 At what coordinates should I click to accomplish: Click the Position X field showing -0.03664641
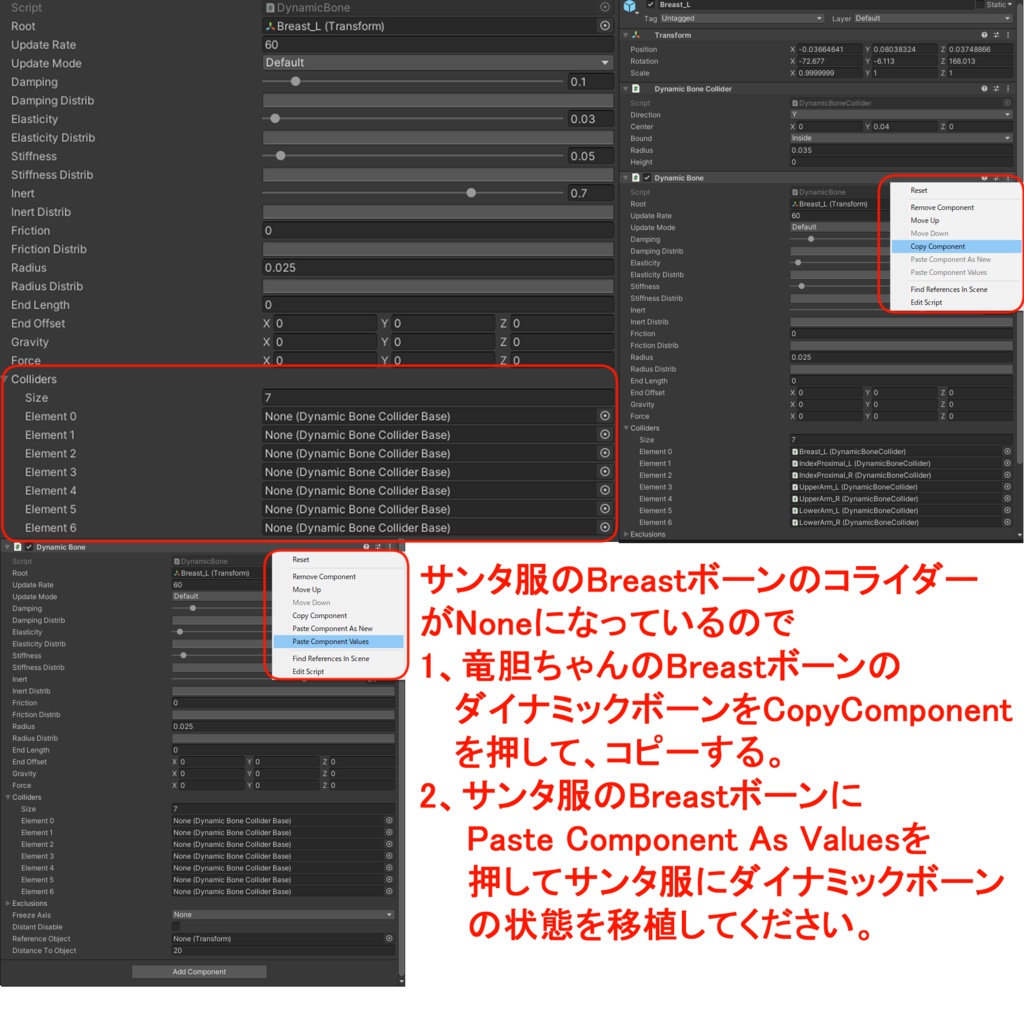pos(829,49)
